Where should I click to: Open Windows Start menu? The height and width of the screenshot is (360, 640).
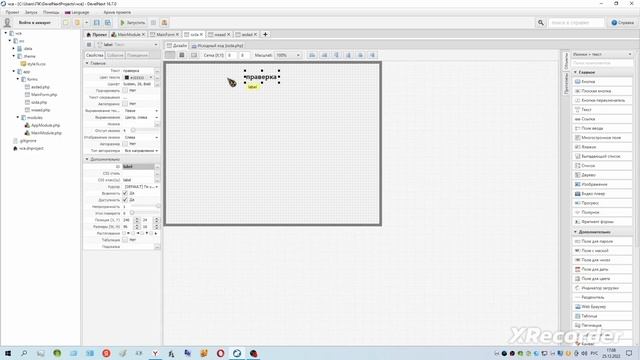click(7, 353)
